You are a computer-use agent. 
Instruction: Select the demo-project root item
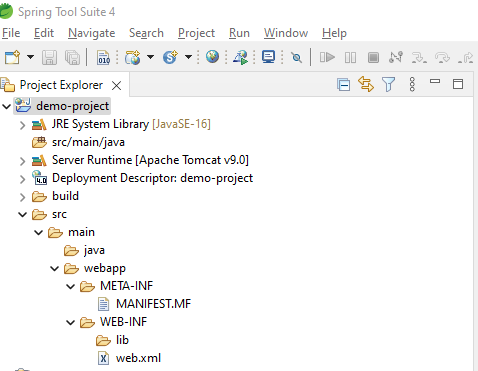62,106
